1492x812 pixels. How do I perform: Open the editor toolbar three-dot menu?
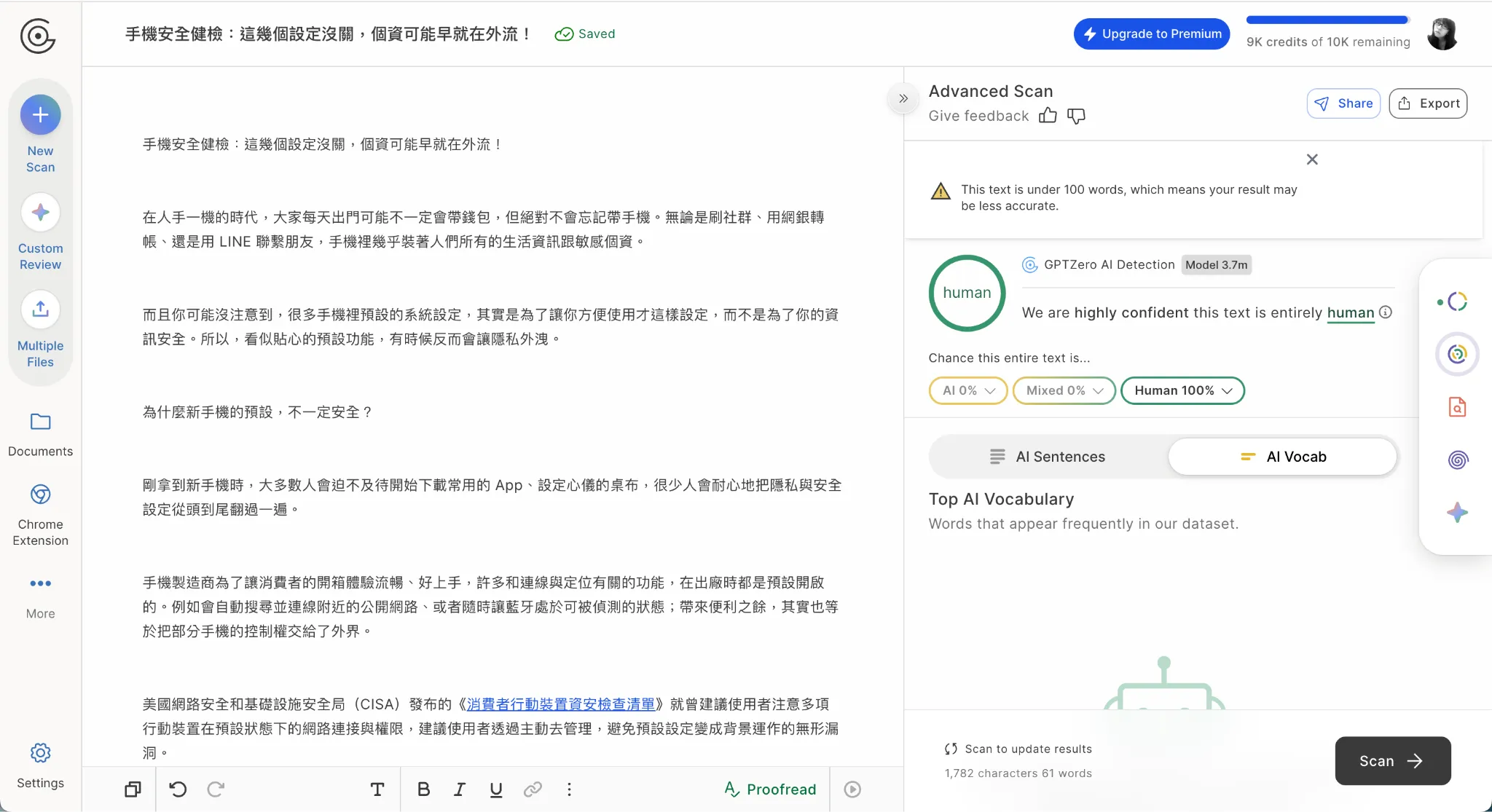pos(569,789)
